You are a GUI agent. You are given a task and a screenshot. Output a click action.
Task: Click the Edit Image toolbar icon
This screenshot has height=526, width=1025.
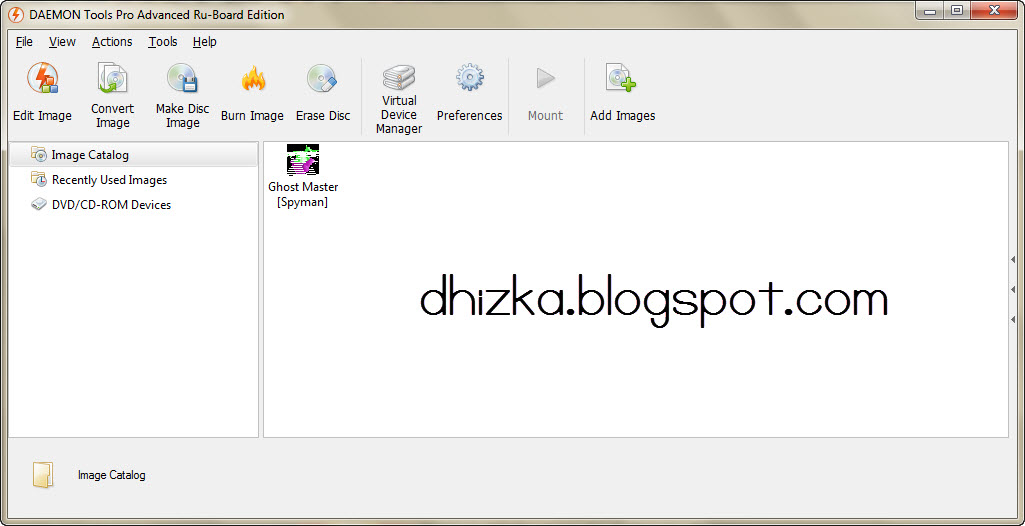pyautogui.click(x=42, y=78)
